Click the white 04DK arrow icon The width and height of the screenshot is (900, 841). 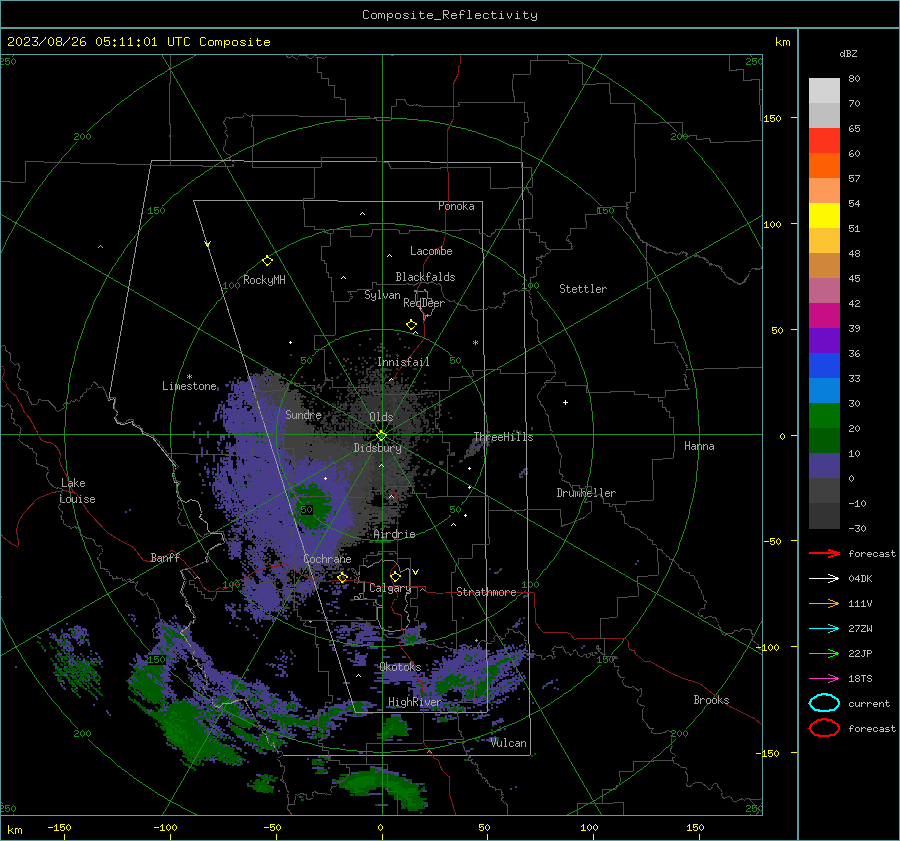[824, 578]
